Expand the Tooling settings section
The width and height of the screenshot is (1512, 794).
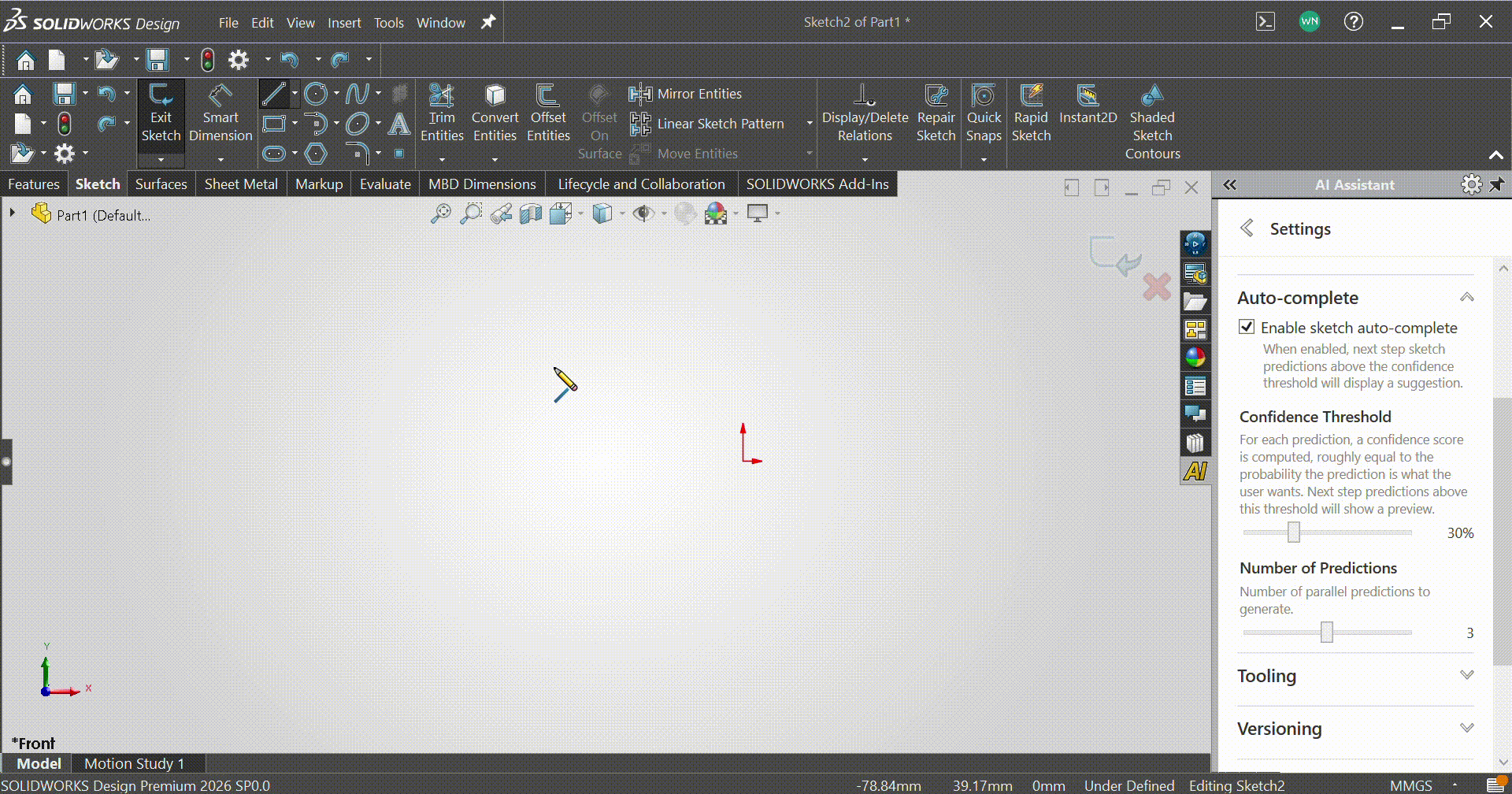[x=1467, y=674]
